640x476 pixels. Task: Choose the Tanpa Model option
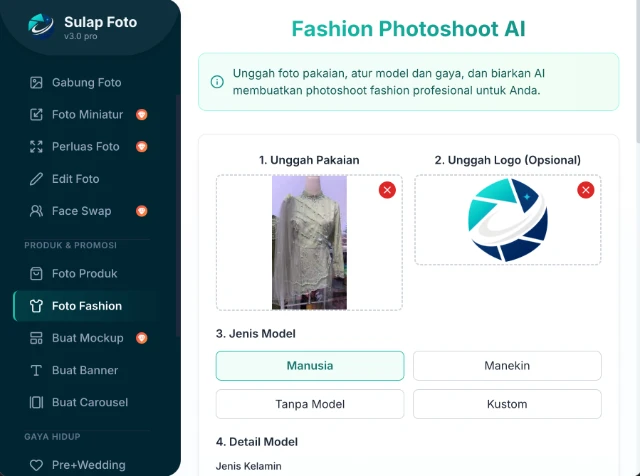tap(310, 404)
